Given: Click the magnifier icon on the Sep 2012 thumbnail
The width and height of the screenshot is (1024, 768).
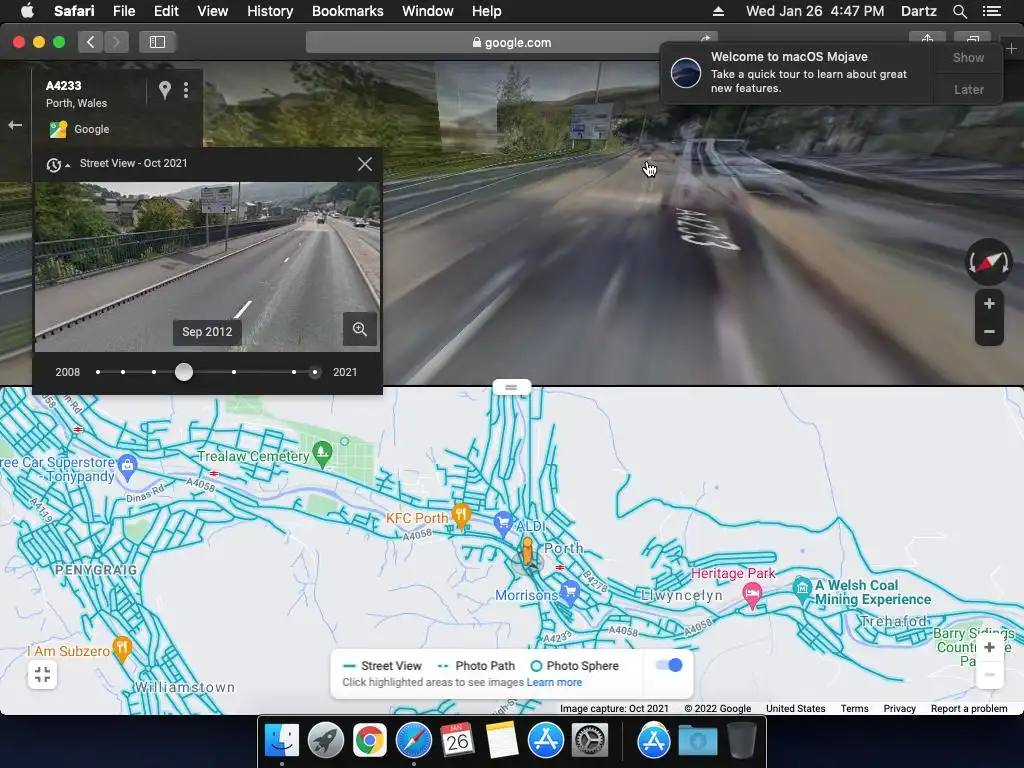Looking at the screenshot, I should click(360, 329).
